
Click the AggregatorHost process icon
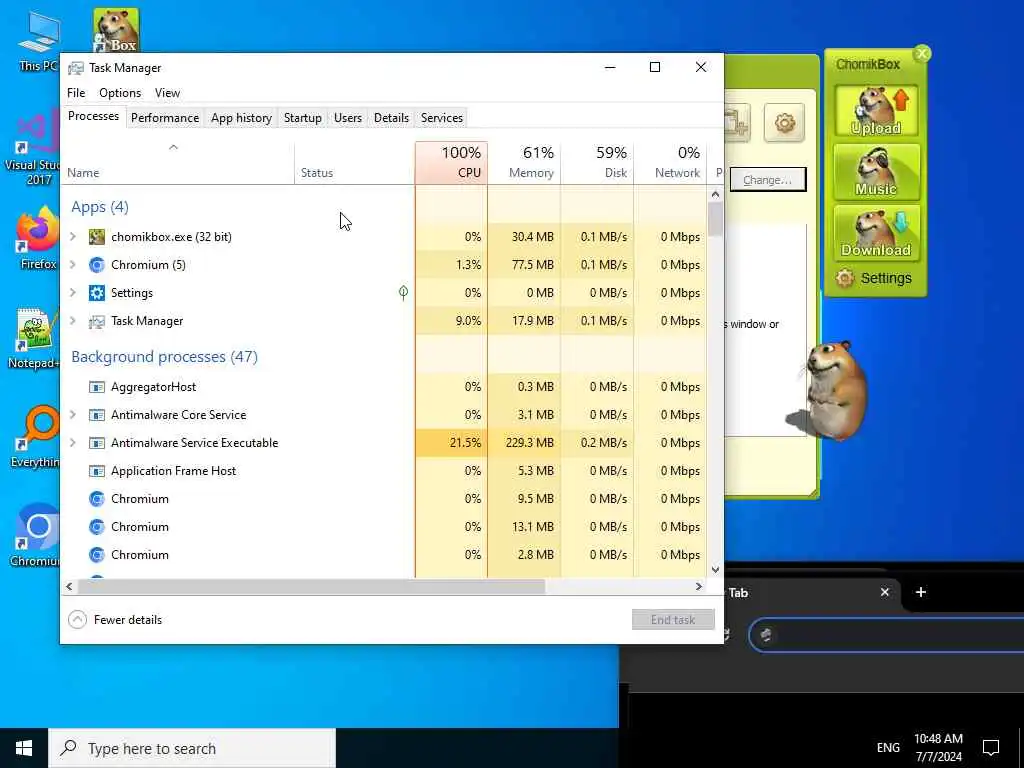pos(97,387)
